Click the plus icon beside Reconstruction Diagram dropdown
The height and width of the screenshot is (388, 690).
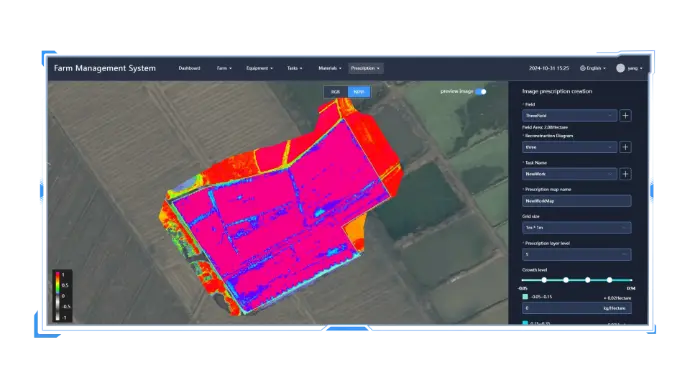coord(625,147)
